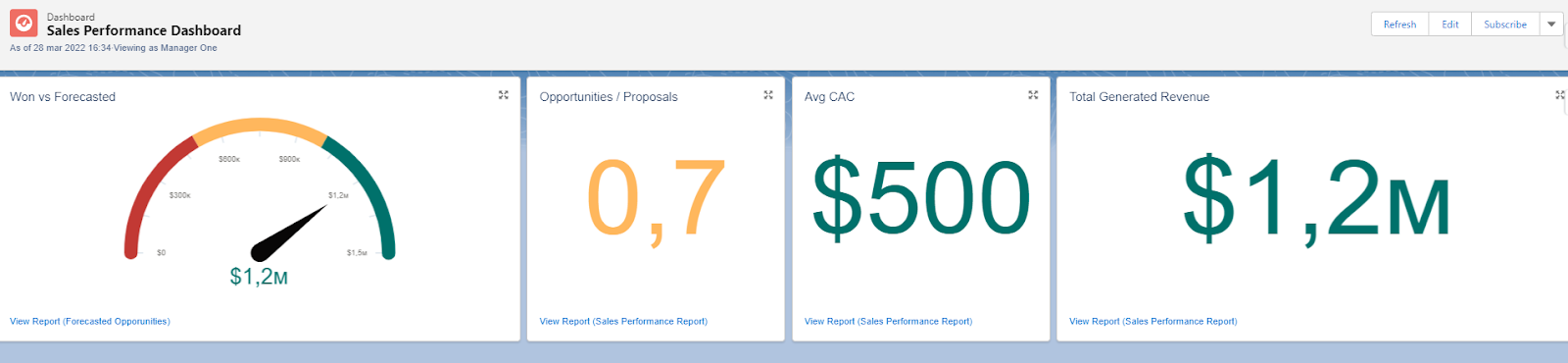Click the $300k gauge label
1568x363 pixels.
pos(179,195)
